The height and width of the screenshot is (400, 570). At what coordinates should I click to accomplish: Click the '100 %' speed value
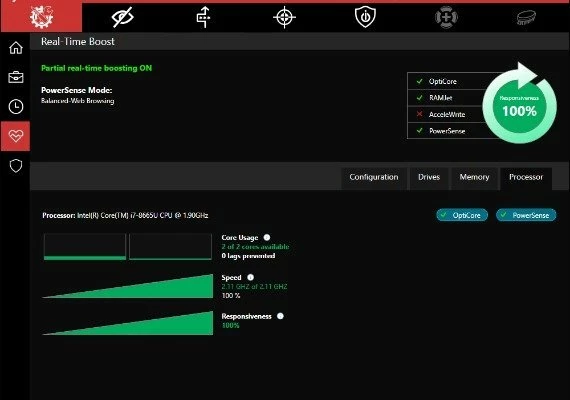(231, 296)
